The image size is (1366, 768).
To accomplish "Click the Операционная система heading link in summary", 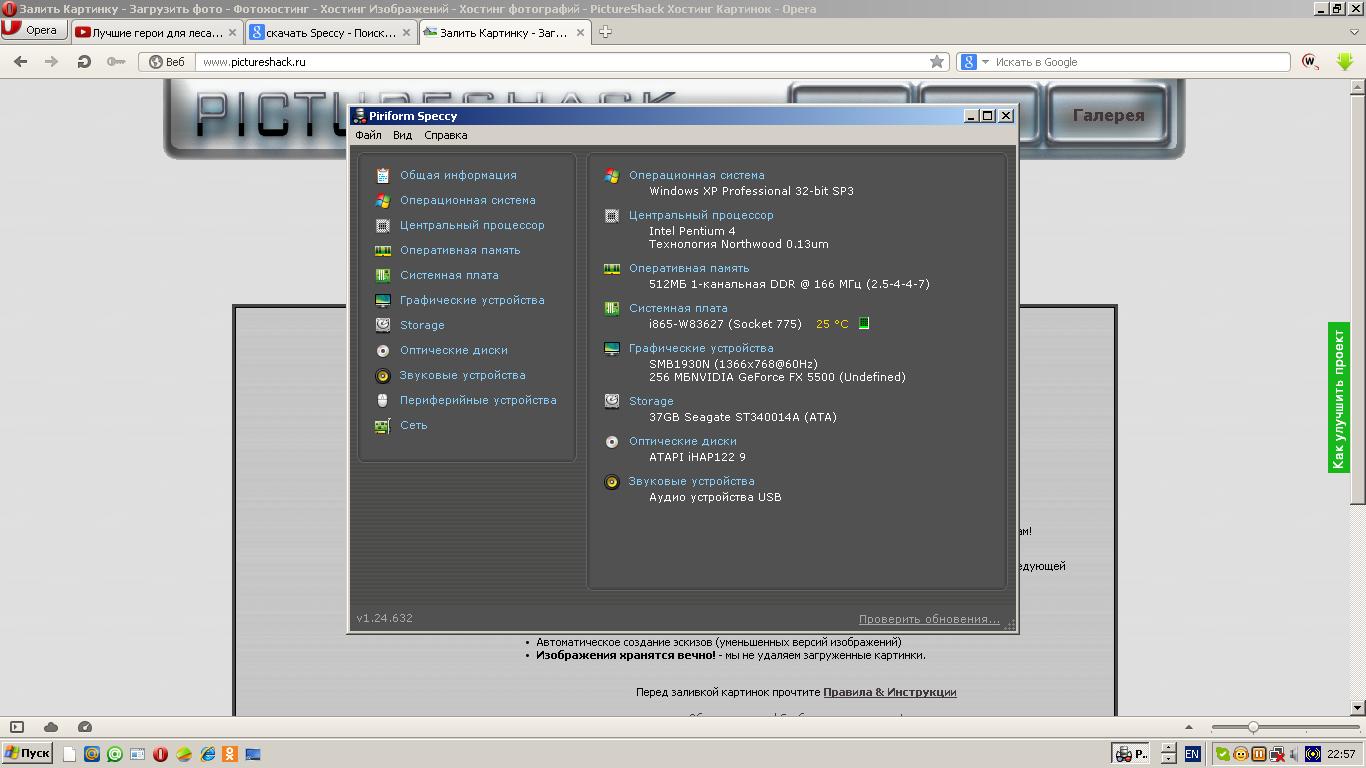I will pos(696,175).
